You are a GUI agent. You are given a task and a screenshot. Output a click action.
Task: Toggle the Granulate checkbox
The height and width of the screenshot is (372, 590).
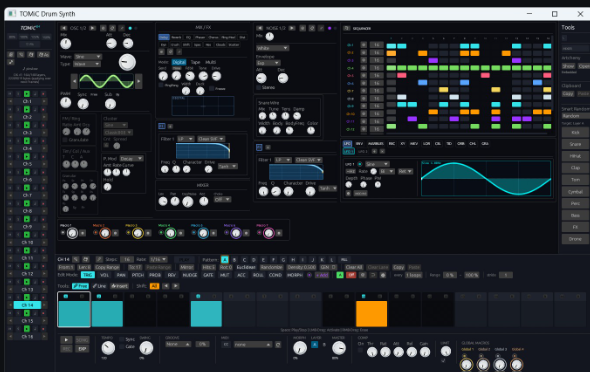65,140
